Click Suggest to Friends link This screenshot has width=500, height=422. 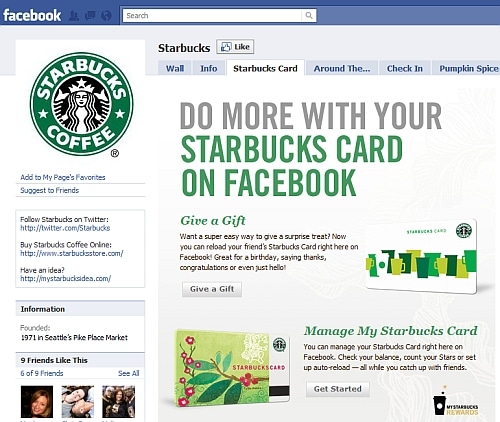(50, 190)
